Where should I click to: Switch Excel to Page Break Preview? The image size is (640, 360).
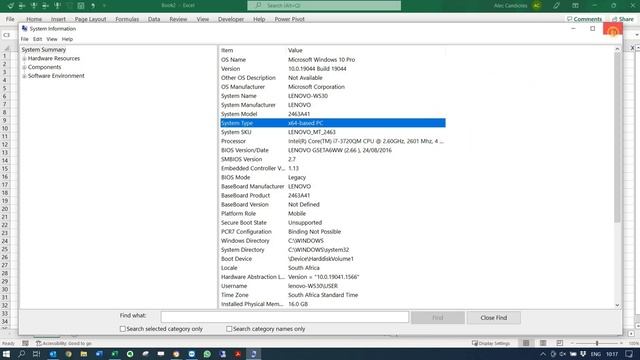[560, 343]
